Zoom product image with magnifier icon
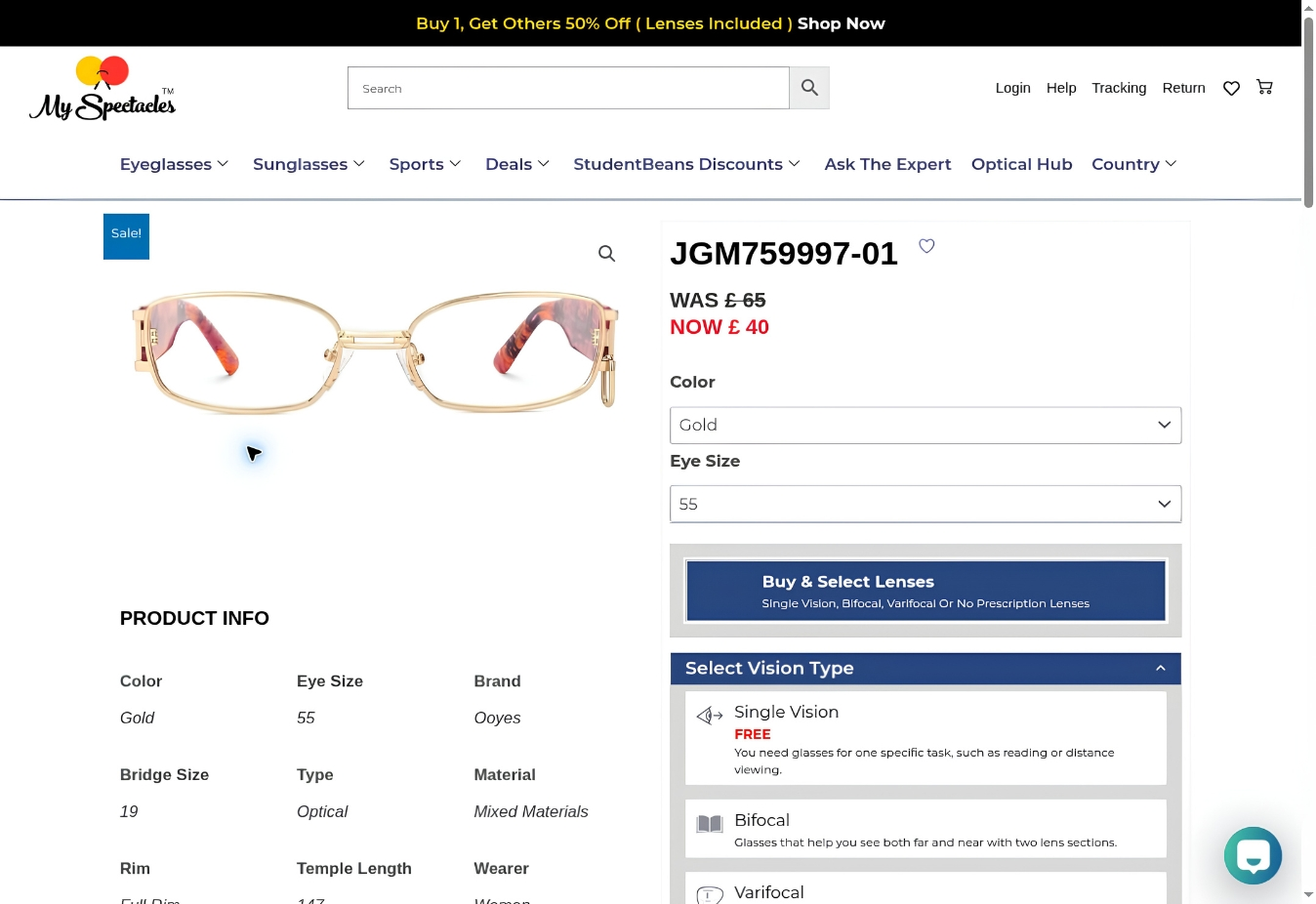1316x904 pixels. 606,254
